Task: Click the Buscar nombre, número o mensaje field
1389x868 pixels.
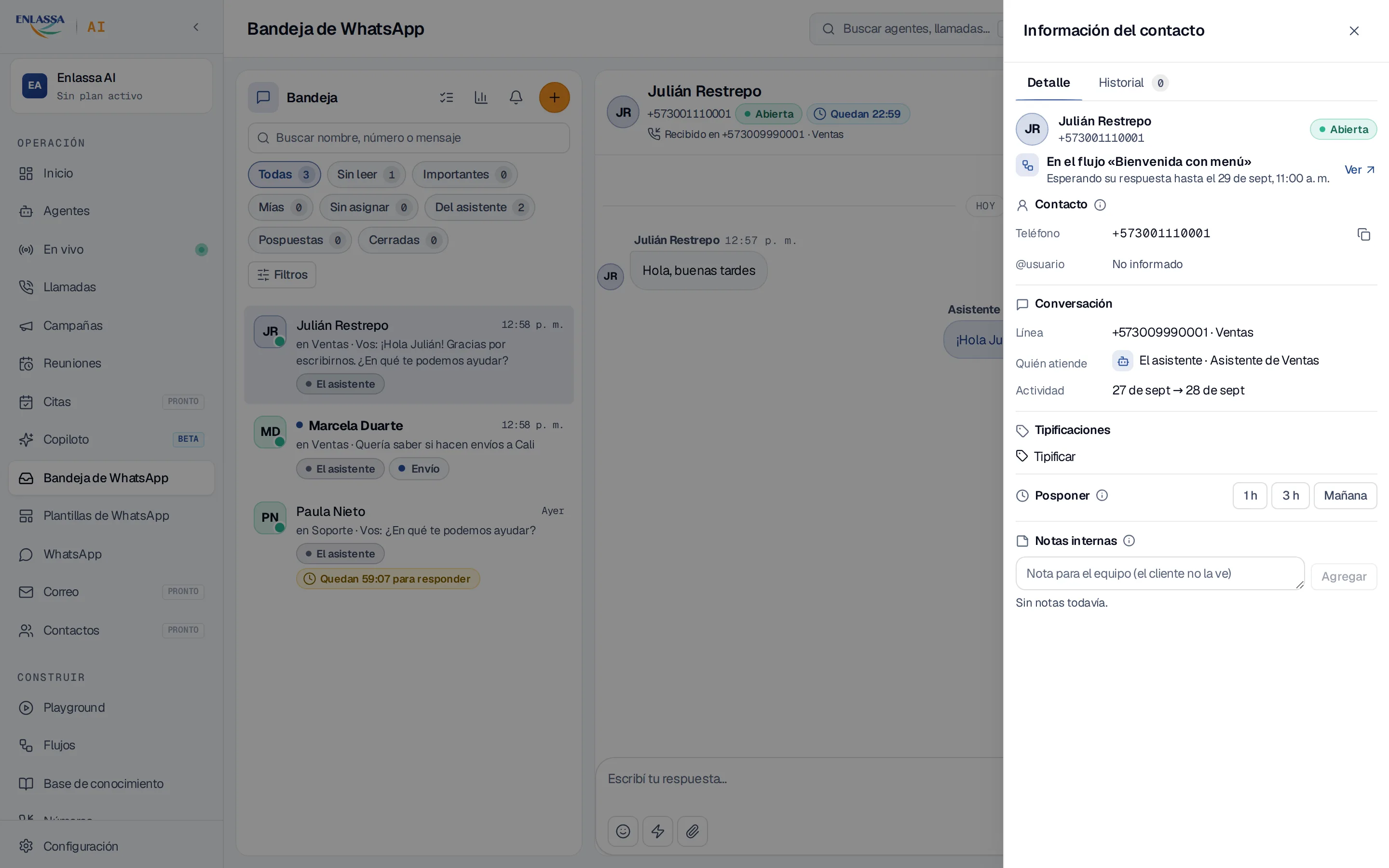Action: pos(409,138)
